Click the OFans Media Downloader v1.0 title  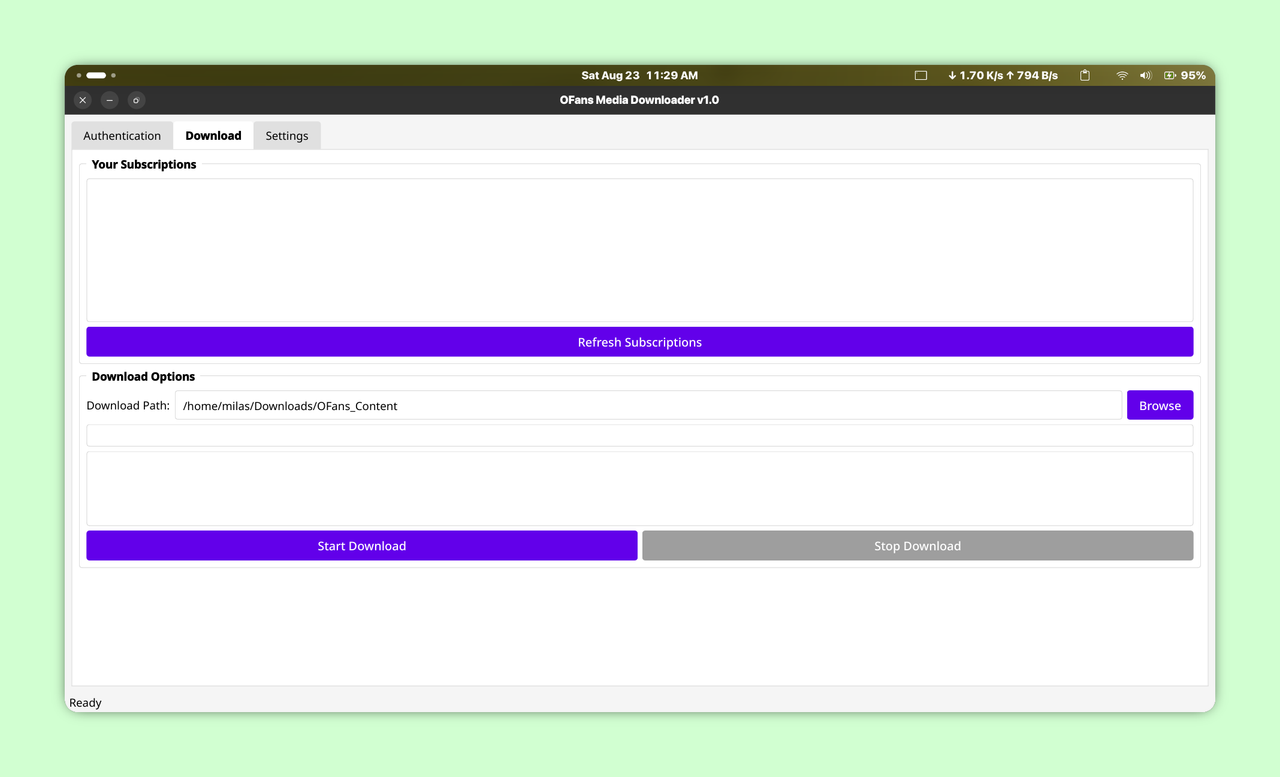(x=640, y=100)
